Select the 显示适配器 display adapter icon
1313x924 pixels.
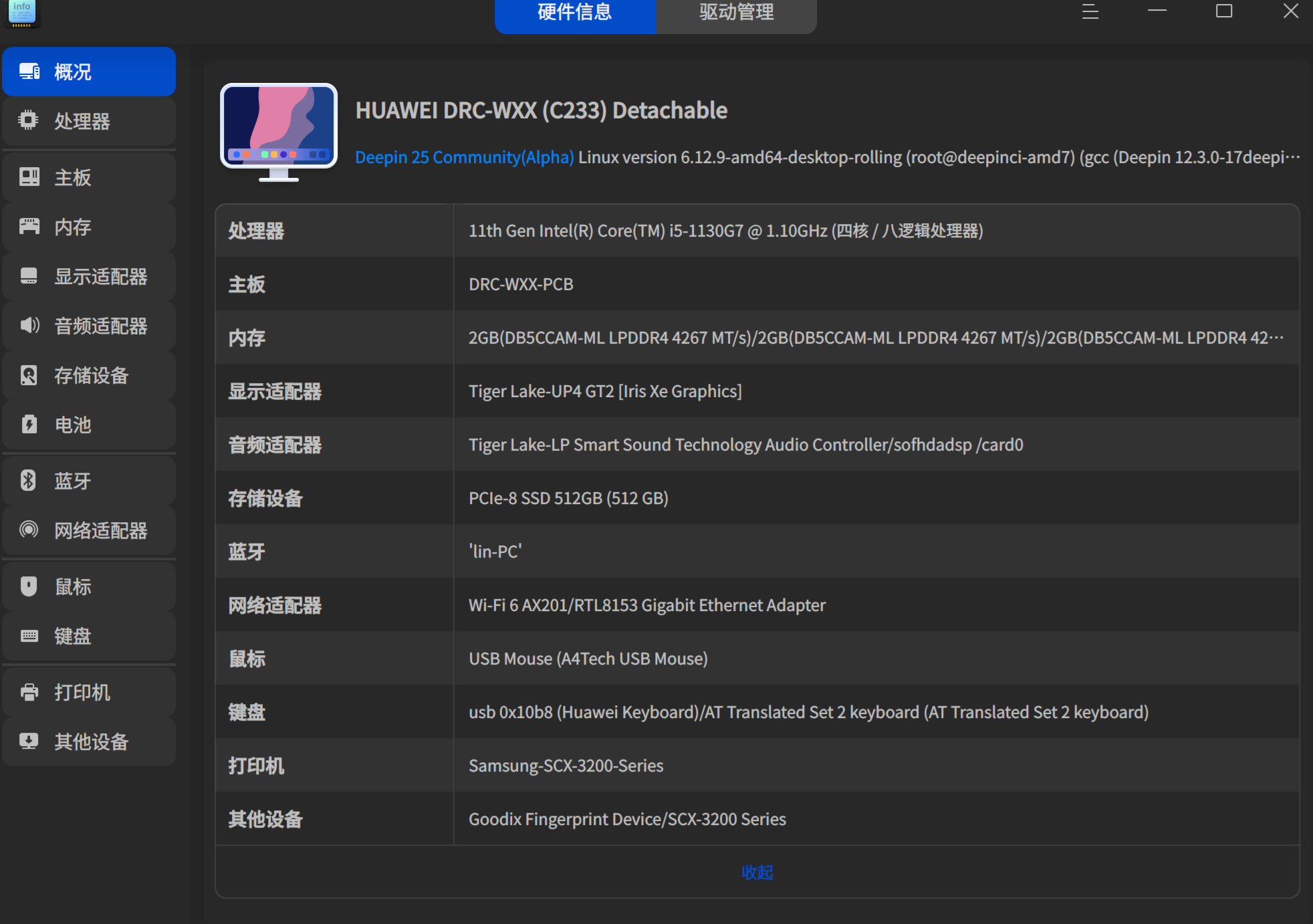(x=29, y=275)
